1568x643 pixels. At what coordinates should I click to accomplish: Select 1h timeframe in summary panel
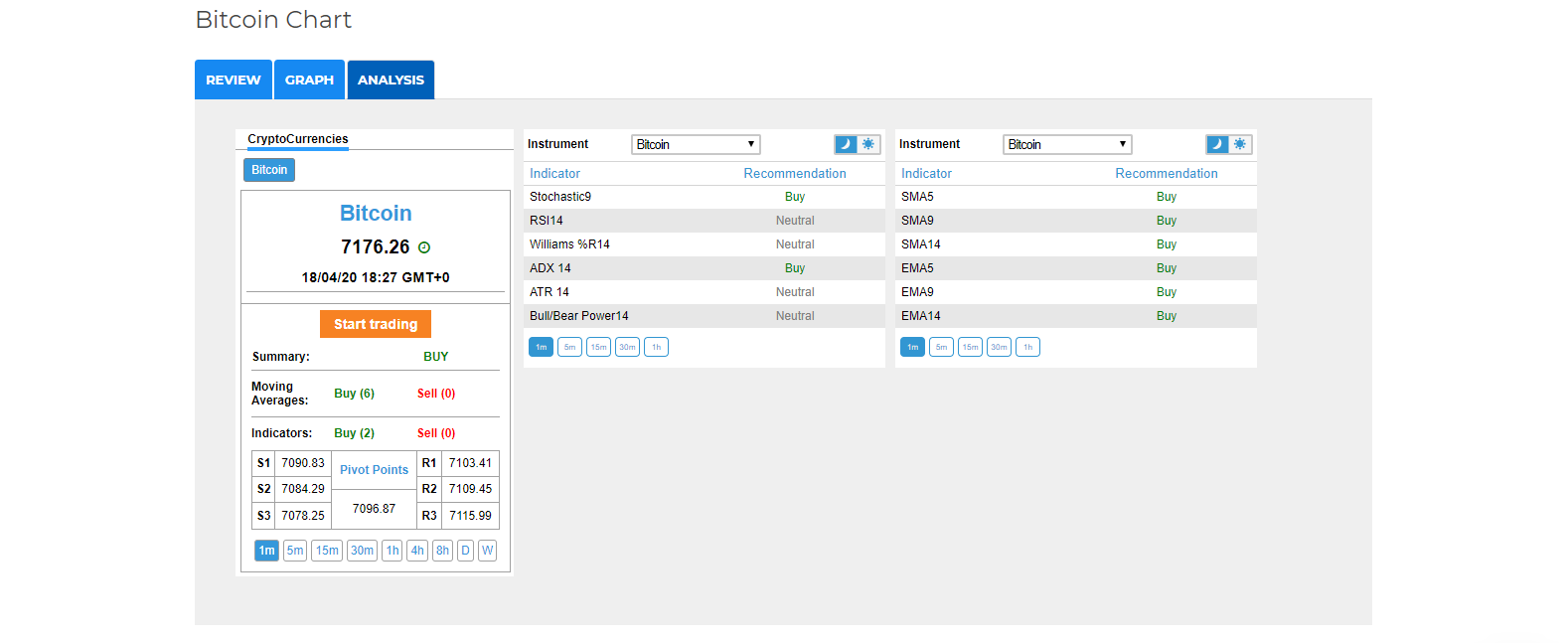click(392, 551)
